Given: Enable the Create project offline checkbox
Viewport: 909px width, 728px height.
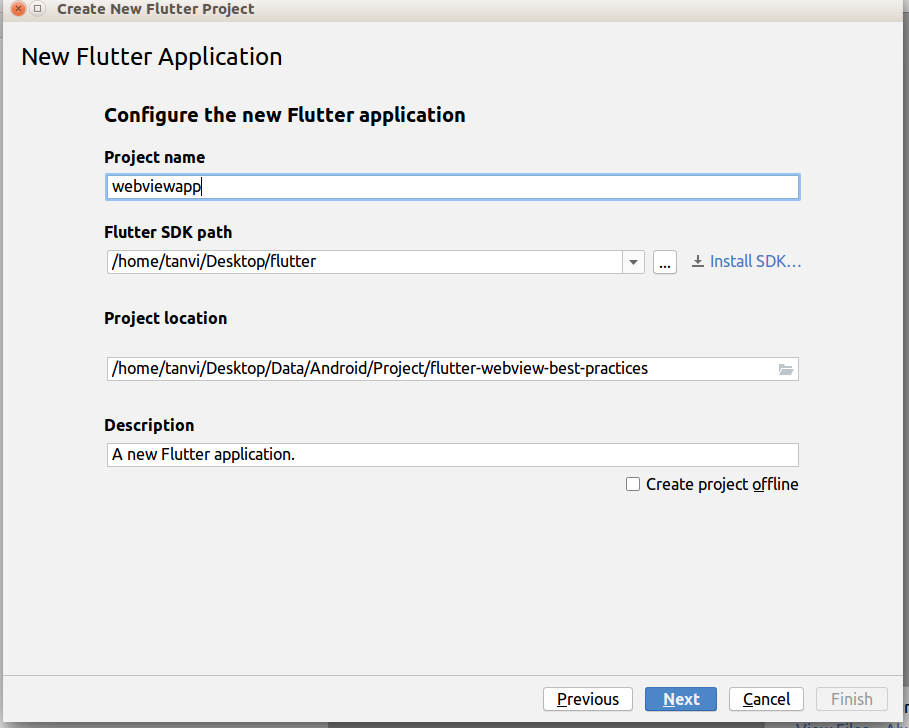Looking at the screenshot, I should click(x=633, y=484).
